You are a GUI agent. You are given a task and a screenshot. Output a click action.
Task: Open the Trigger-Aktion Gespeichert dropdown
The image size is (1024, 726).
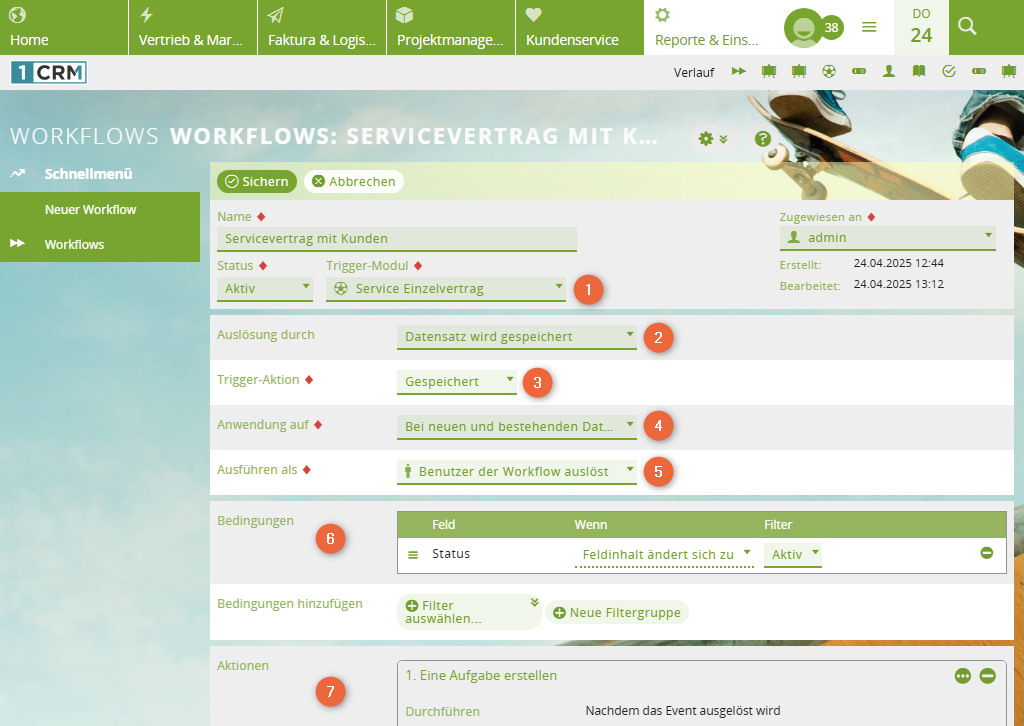[456, 382]
